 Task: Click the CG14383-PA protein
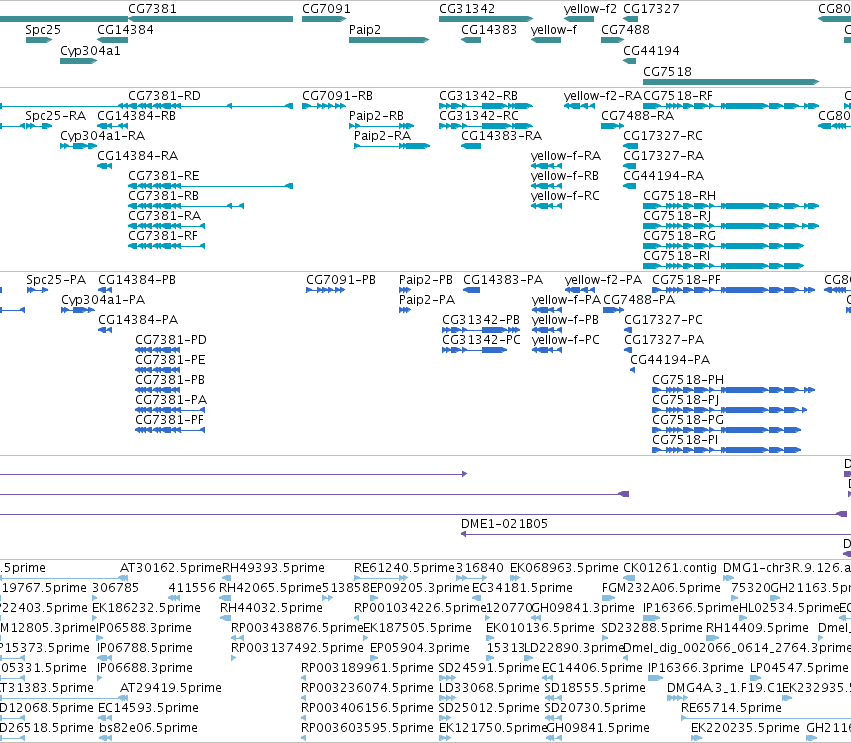[472, 290]
